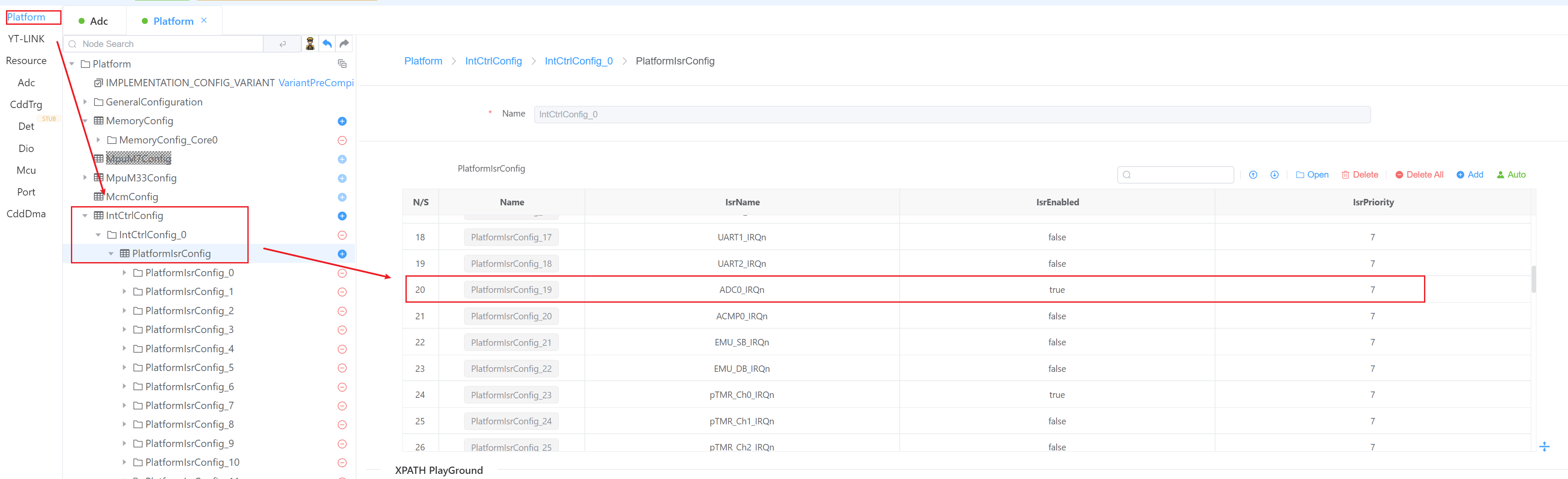
Task: Go to the IntCtrlConfig_0 breadcrumb link
Action: (x=579, y=61)
